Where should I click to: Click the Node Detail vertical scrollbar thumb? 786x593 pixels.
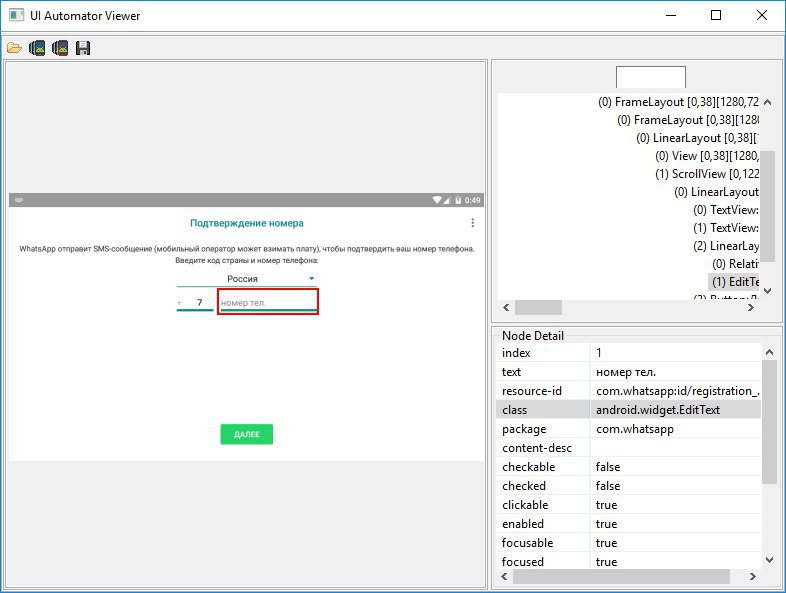(769, 422)
